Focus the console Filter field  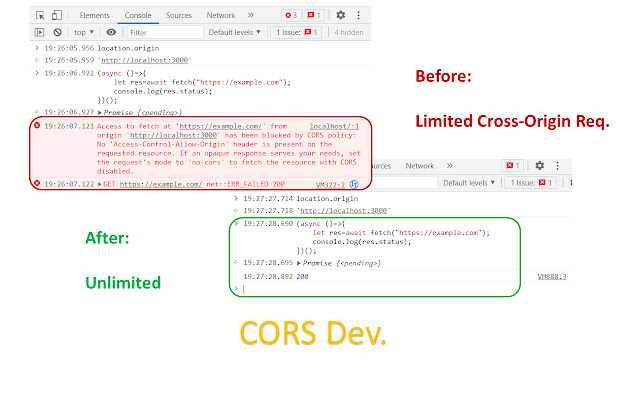tap(165, 32)
